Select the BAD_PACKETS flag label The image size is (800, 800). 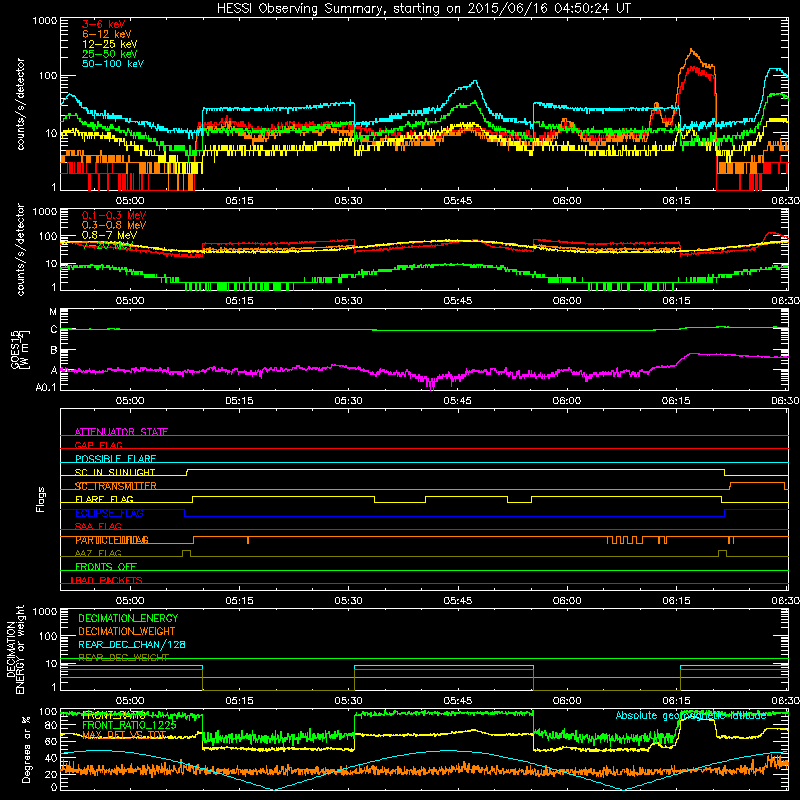[x=106, y=580]
